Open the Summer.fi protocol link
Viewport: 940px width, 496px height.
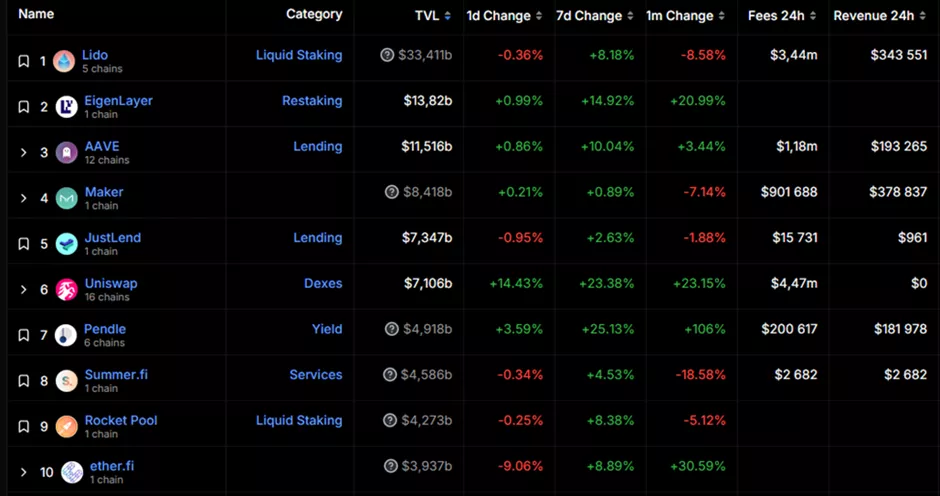click(x=116, y=374)
